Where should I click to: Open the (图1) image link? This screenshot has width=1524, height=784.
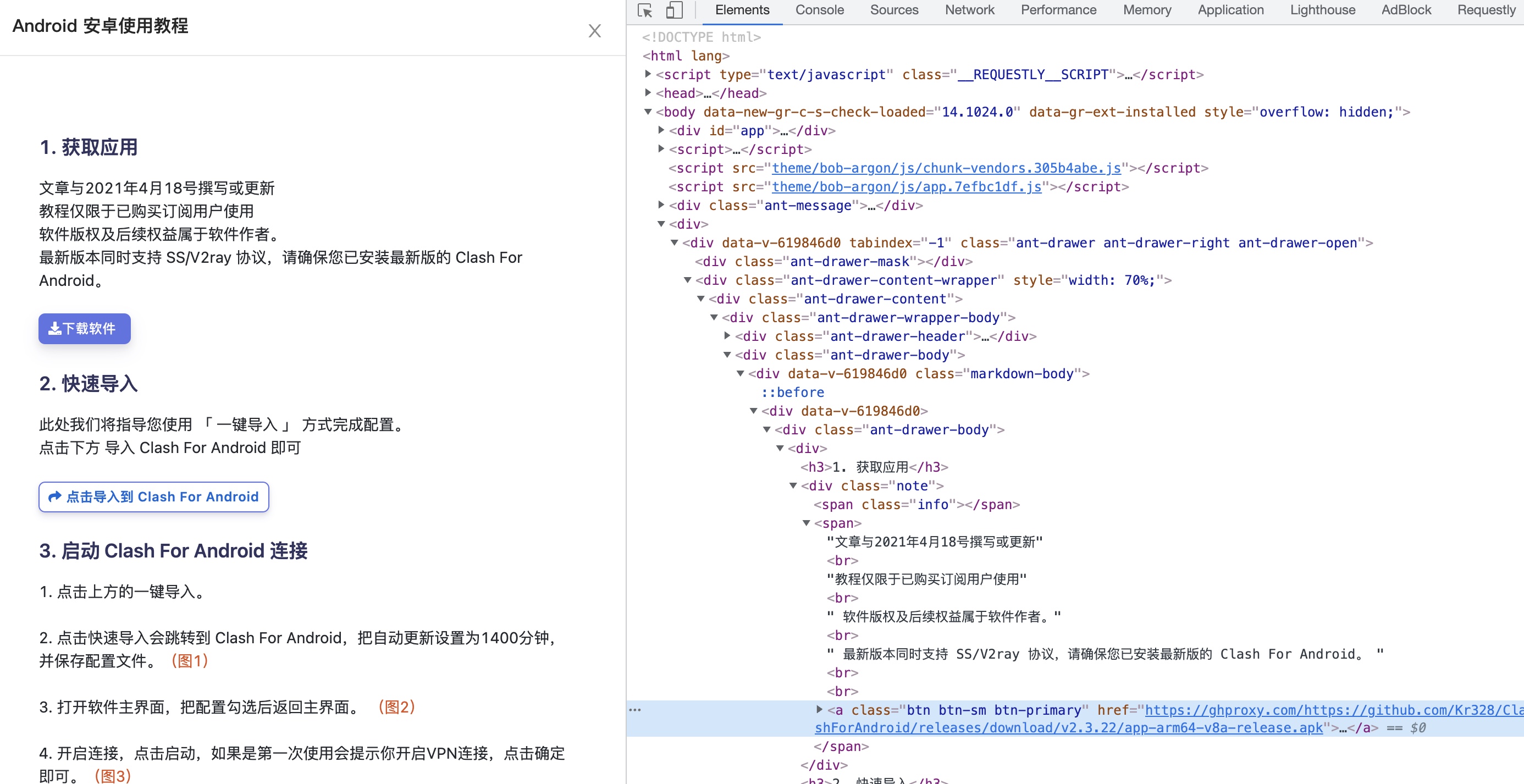pyautogui.click(x=189, y=661)
